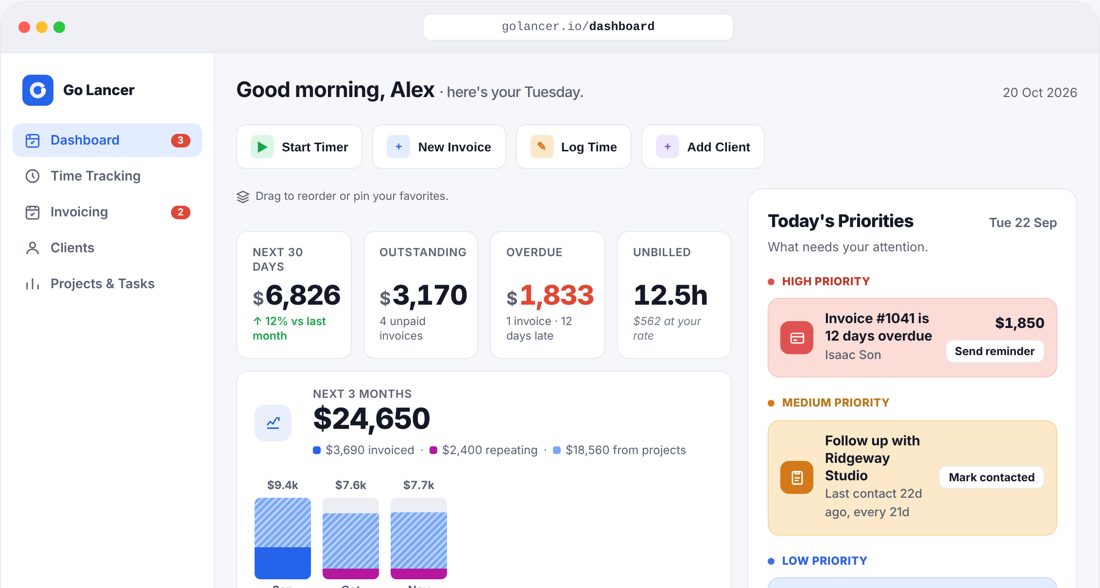
Task: Click the purple plus icon on Add Client
Action: tap(667, 147)
